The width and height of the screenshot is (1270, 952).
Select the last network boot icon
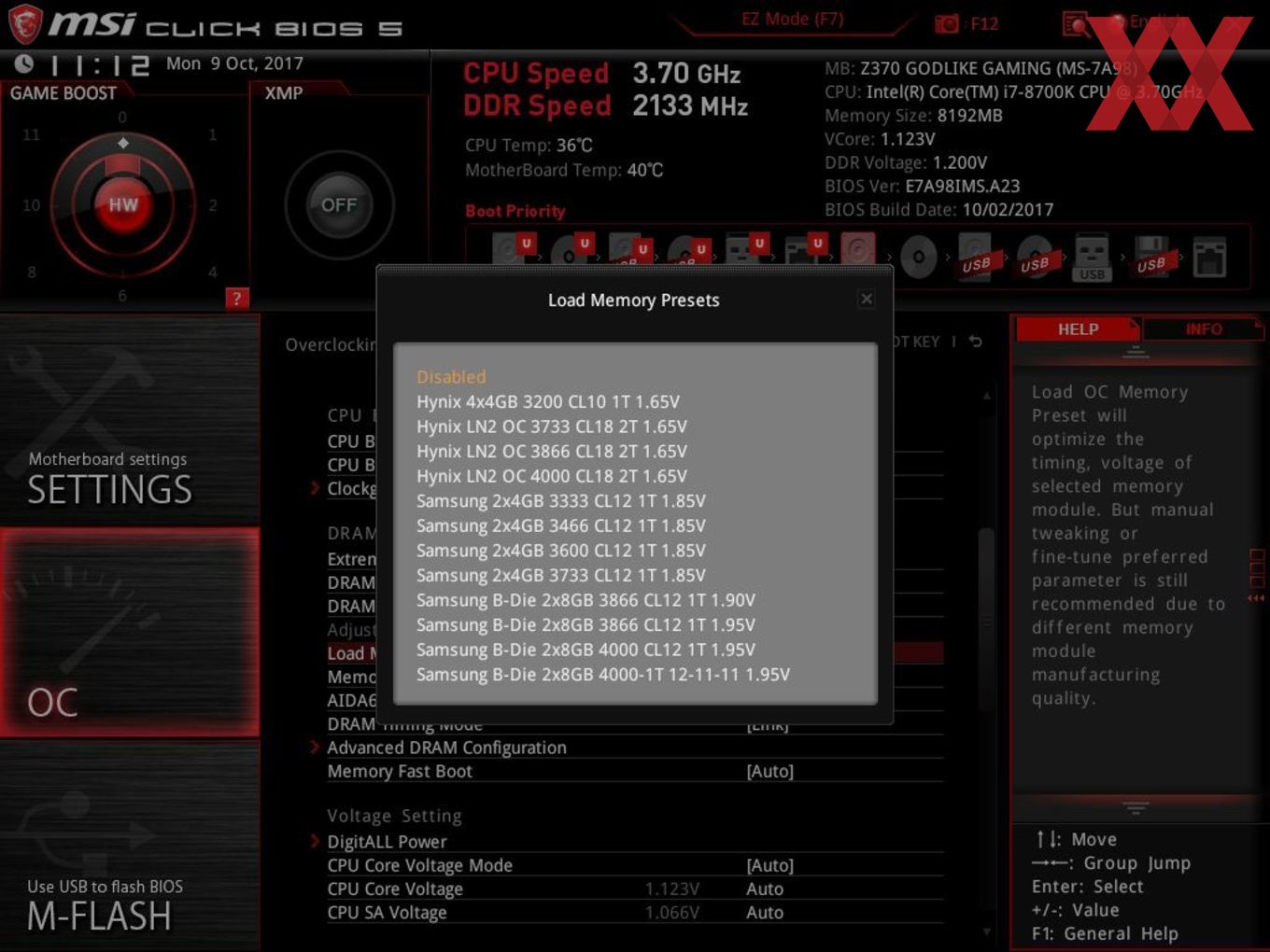(x=1209, y=258)
